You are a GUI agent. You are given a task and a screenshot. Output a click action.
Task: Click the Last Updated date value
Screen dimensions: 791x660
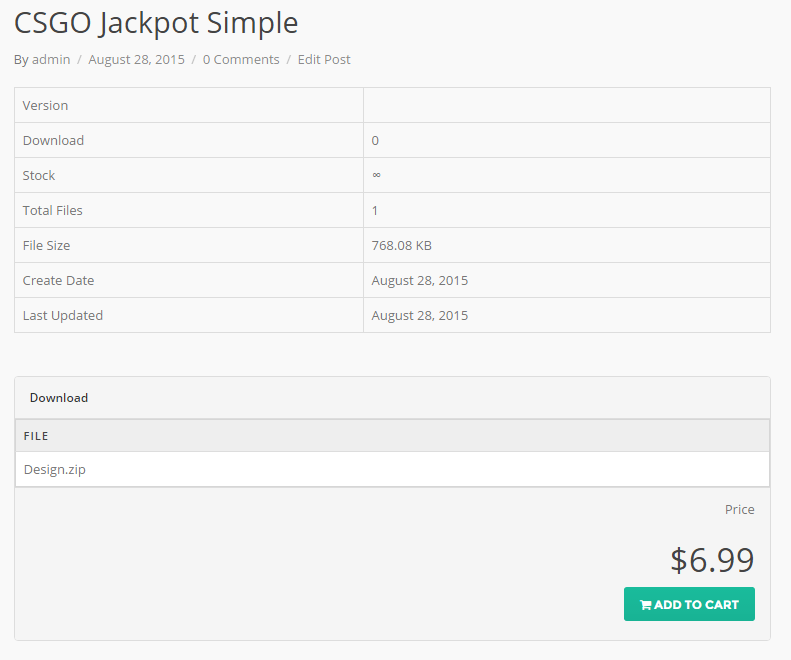coord(420,315)
